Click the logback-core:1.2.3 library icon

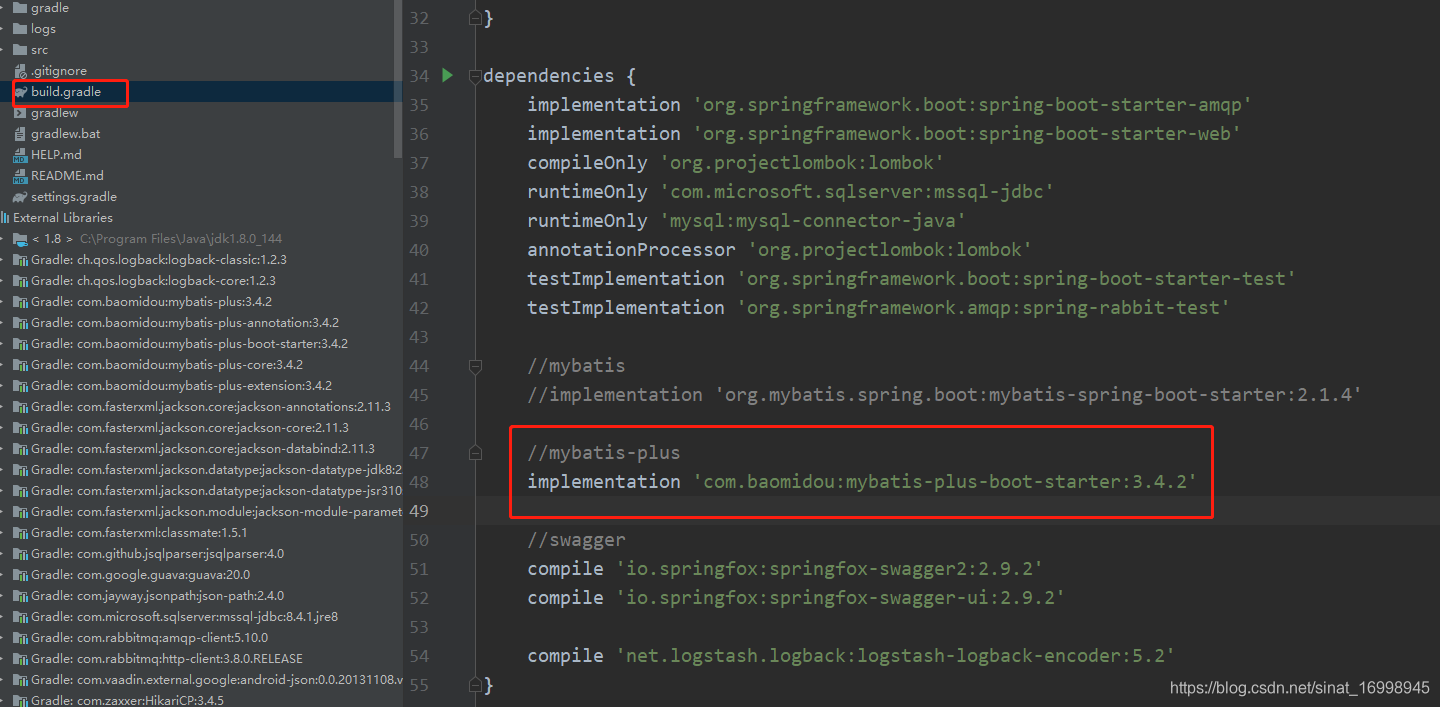coord(21,281)
